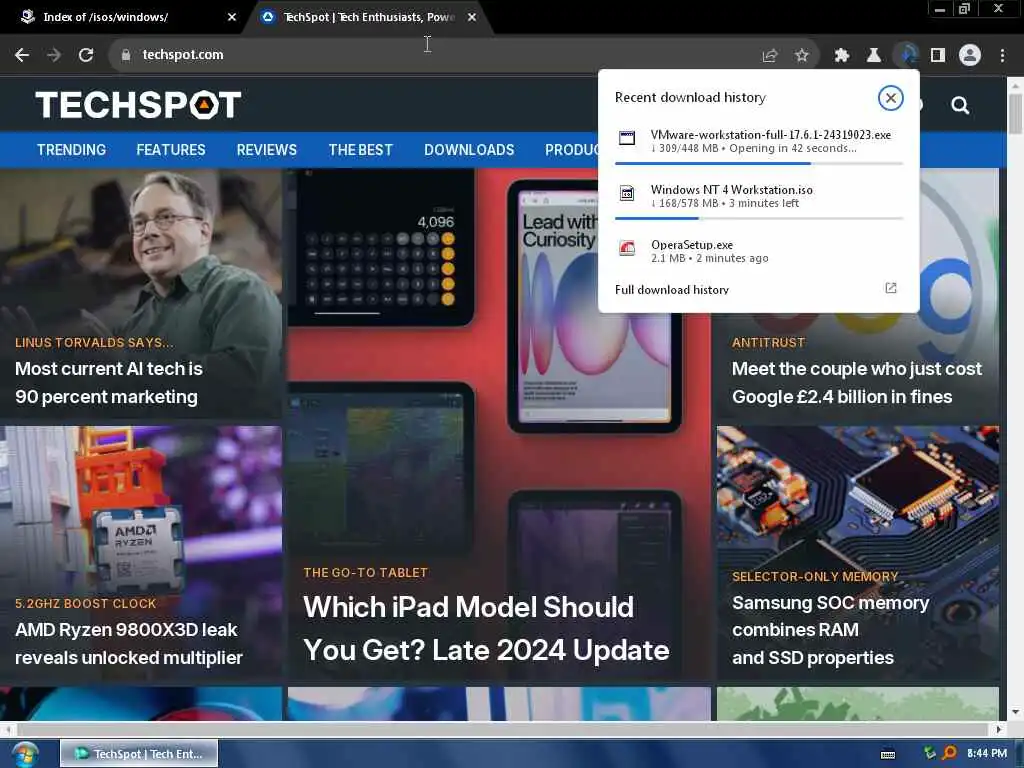Open the FEATURES menu item
This screenshot has width=1024, height=768.
[x=170, y=150]
